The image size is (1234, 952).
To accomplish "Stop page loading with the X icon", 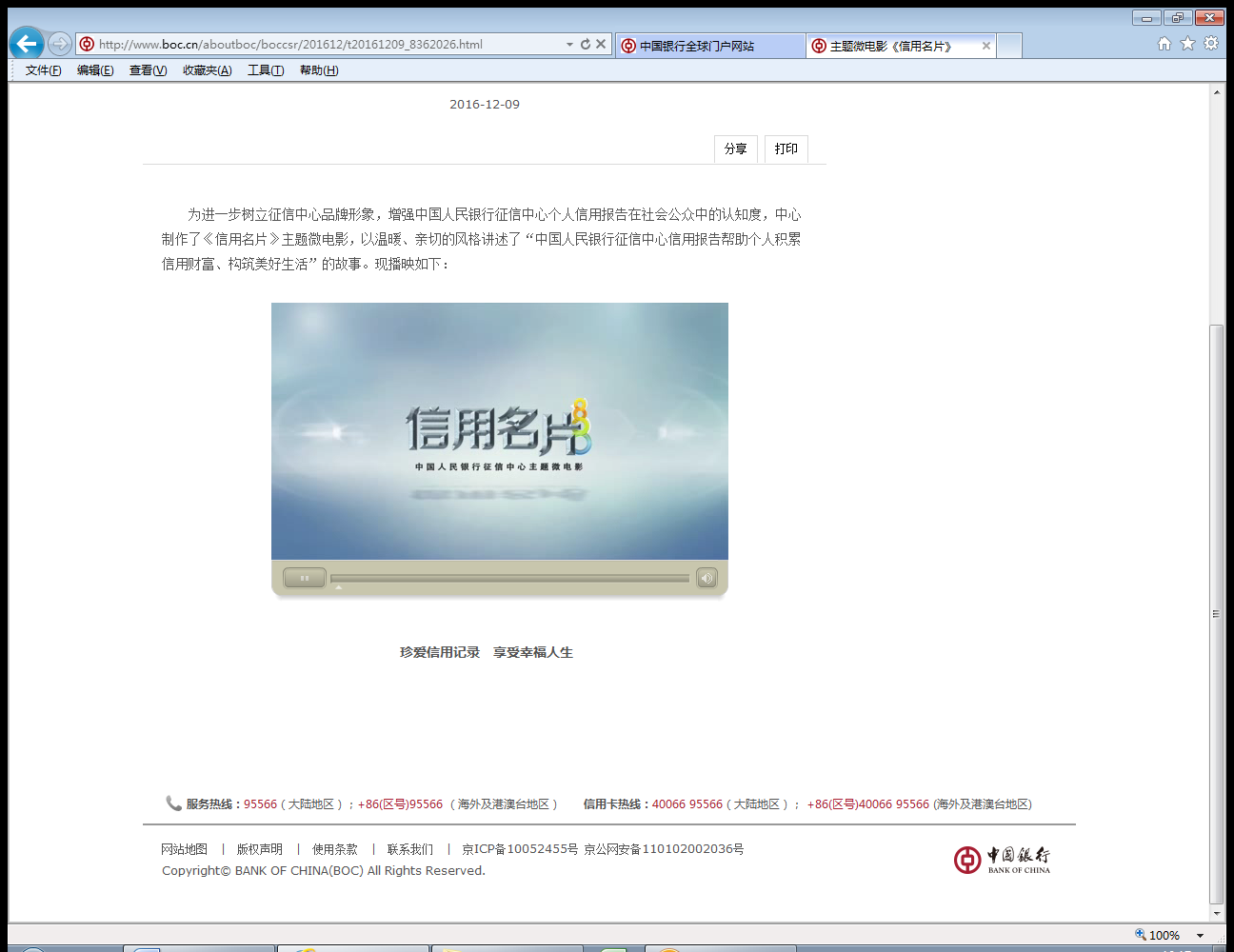I will click(601, 44).
